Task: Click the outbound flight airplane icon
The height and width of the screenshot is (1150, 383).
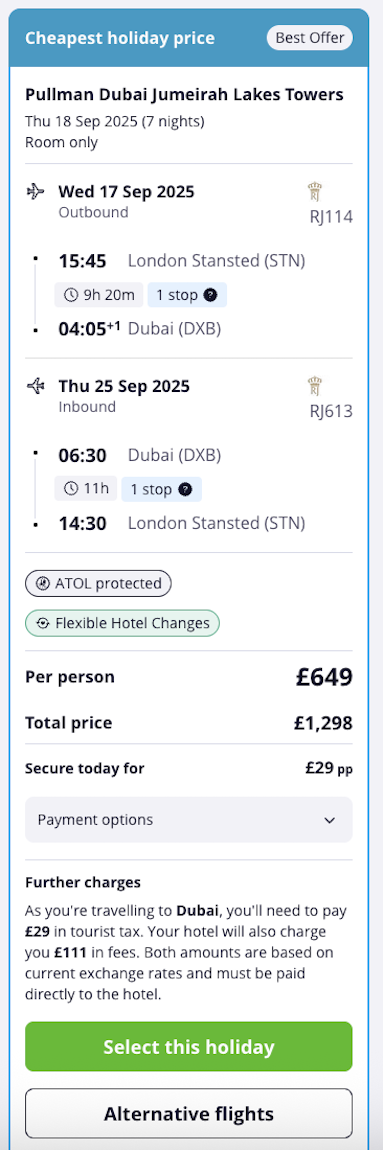Action: coord(35,192)
